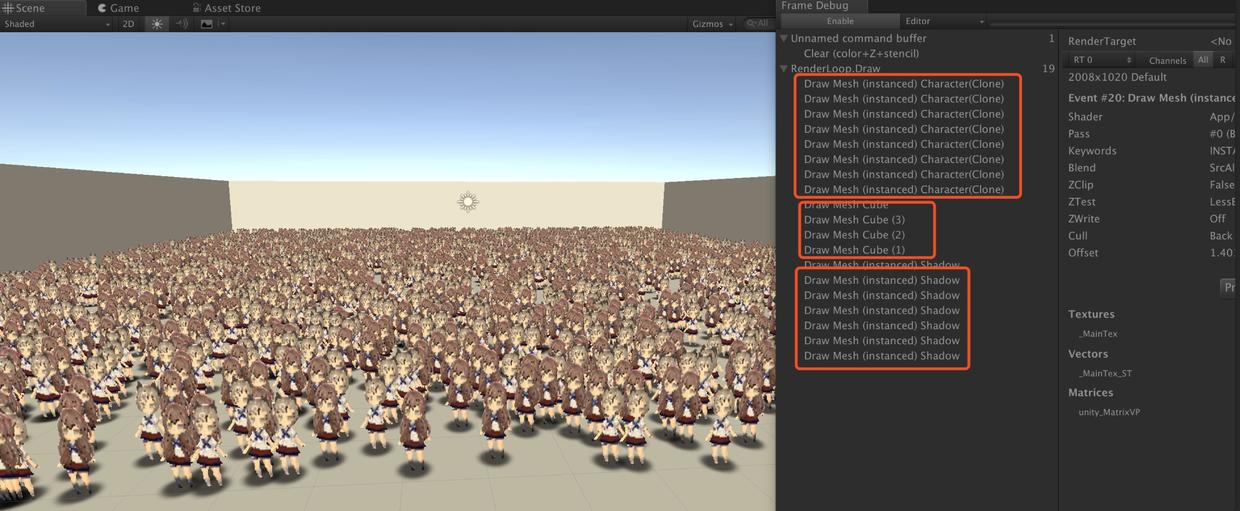Toggle scene audio speaker icon

[182, 24]
